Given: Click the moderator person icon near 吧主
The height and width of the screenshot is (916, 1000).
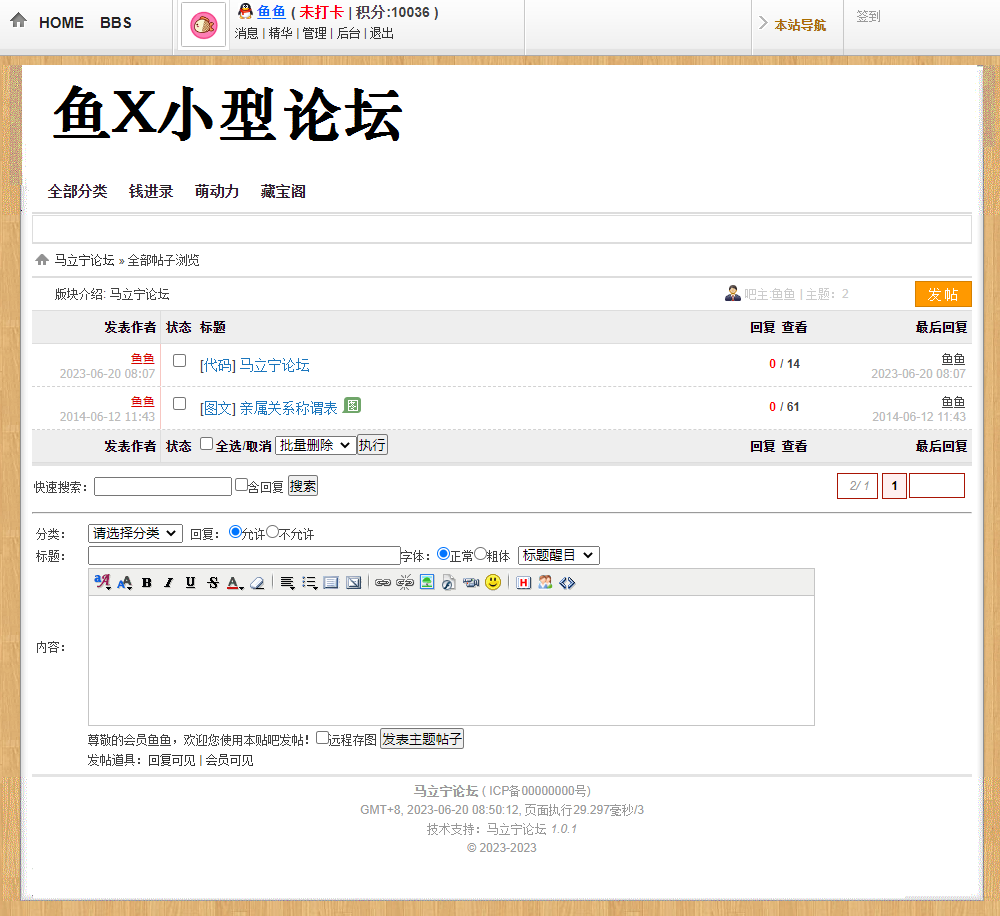Looking at the screenshot, I should (733, 293).
